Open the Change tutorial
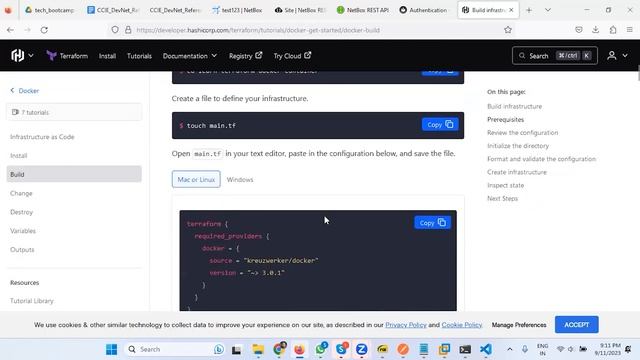 point(21,193)
